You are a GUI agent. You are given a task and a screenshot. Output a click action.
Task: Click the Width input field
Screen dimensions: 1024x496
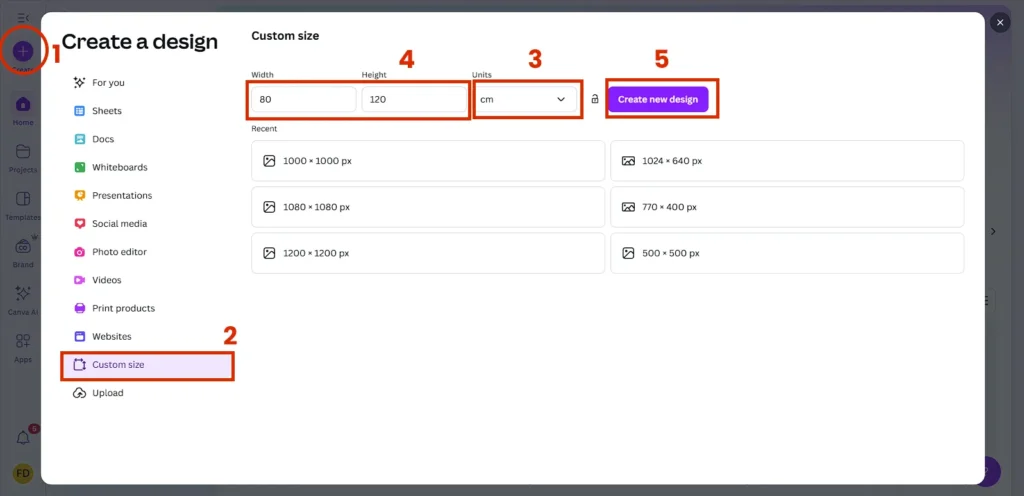(x=304, y=100)
